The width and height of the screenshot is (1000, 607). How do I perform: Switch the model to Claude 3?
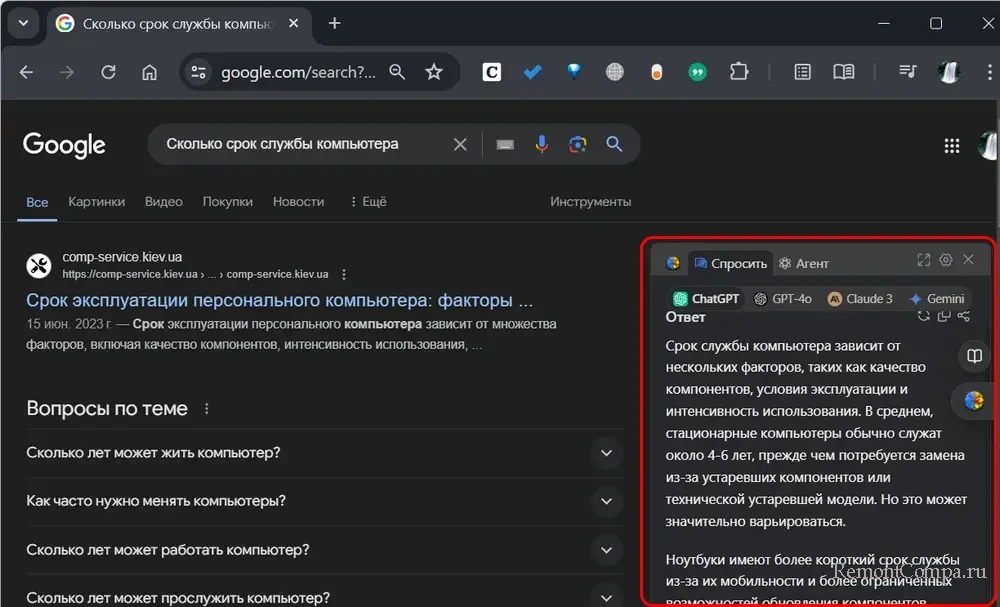pos(860,298)
